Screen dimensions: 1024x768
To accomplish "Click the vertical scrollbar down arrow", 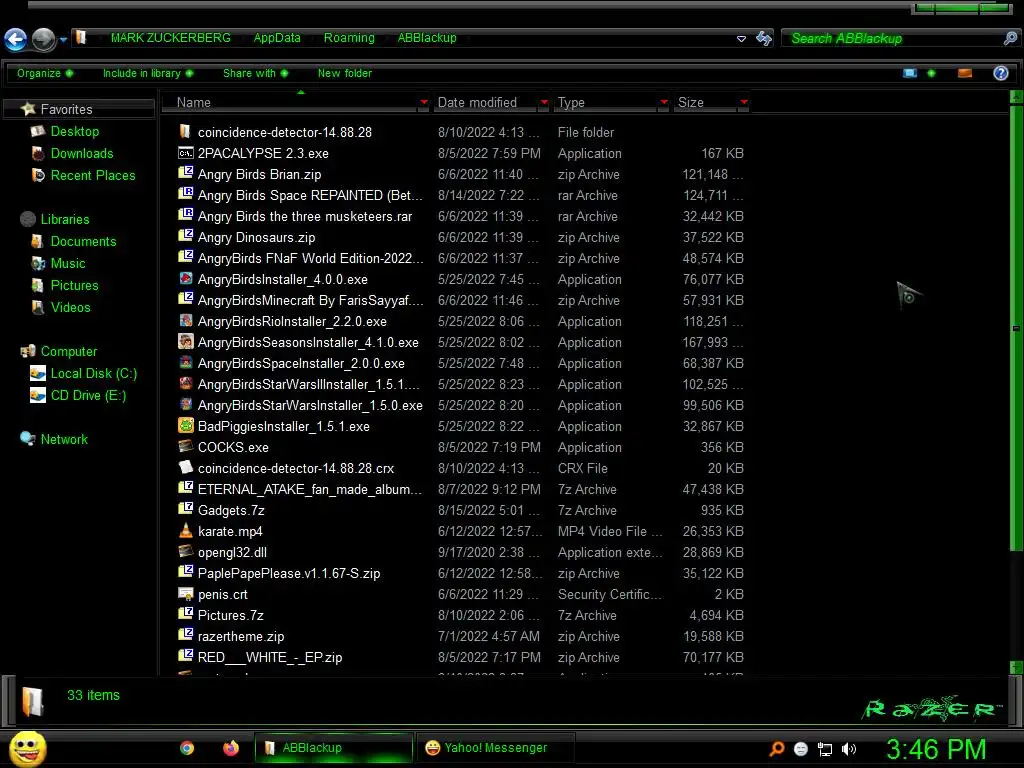I will [1016, 667].
